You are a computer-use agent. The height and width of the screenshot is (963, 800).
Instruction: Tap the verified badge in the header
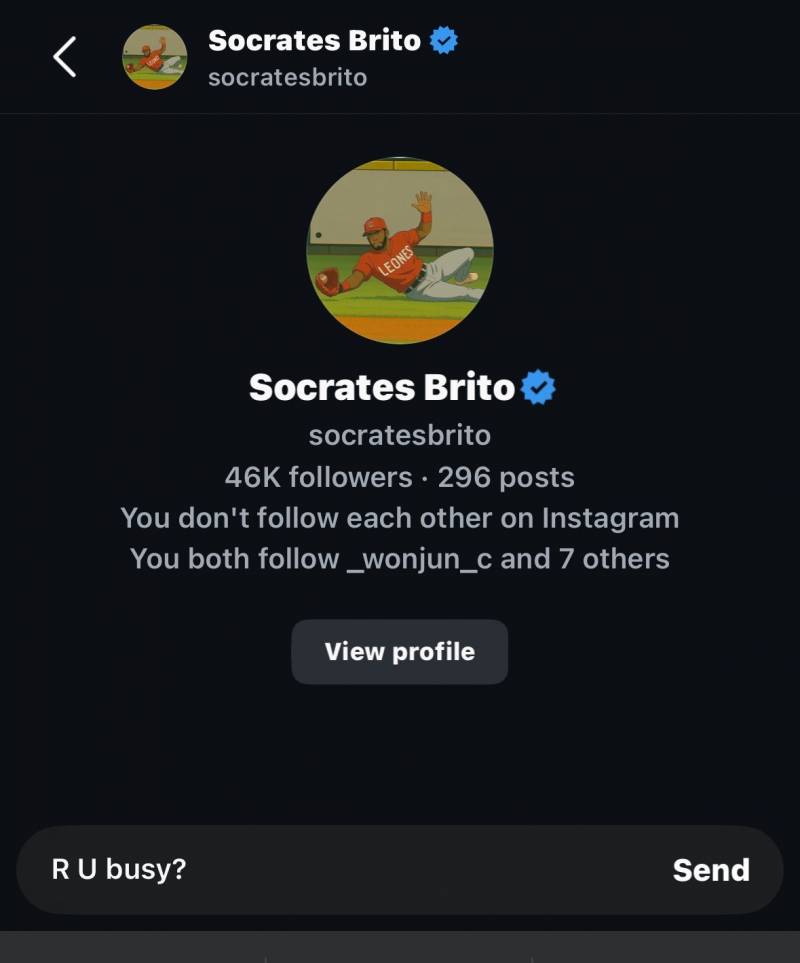443,41
